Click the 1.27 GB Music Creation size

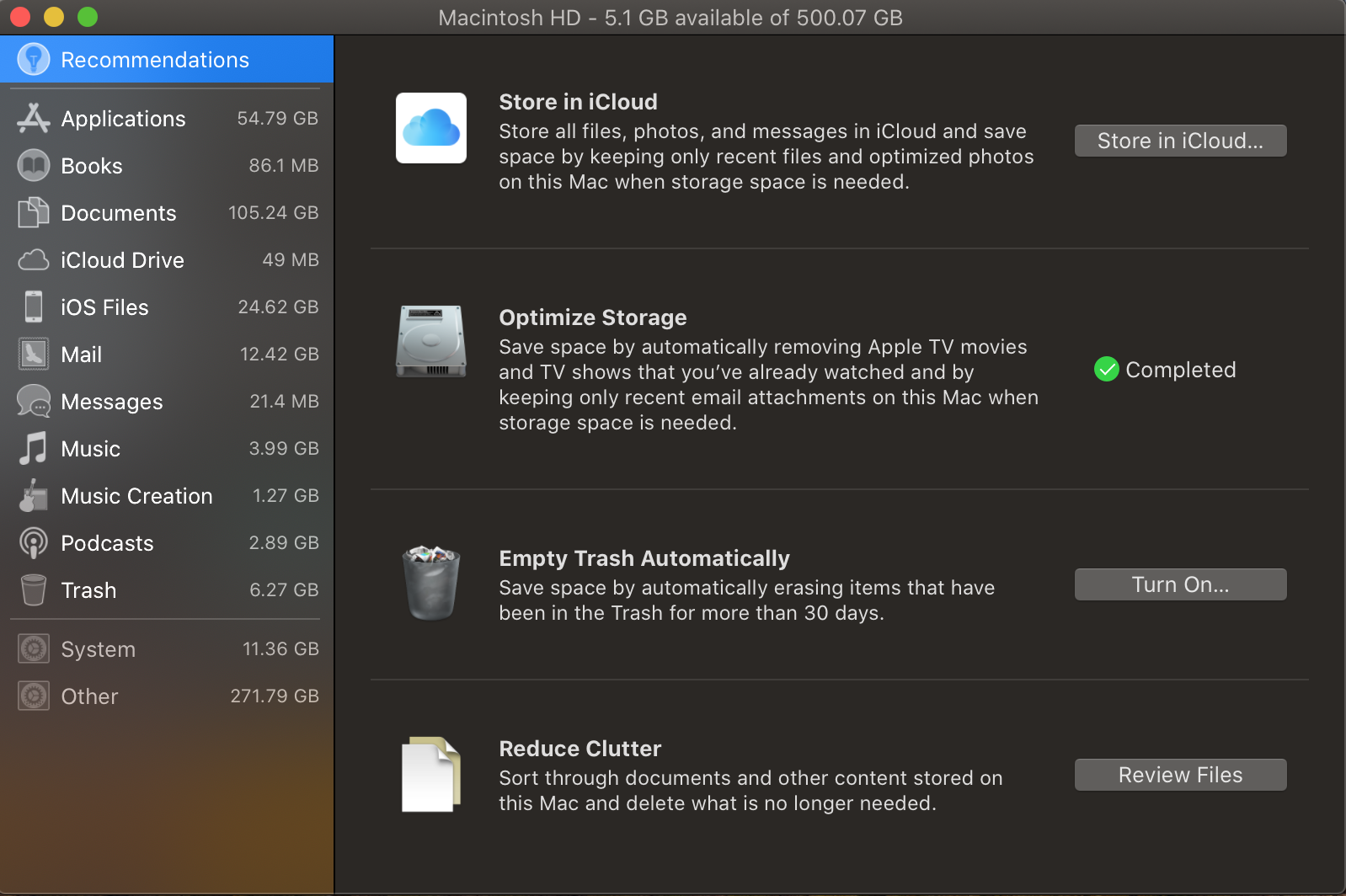coord(286,496)
